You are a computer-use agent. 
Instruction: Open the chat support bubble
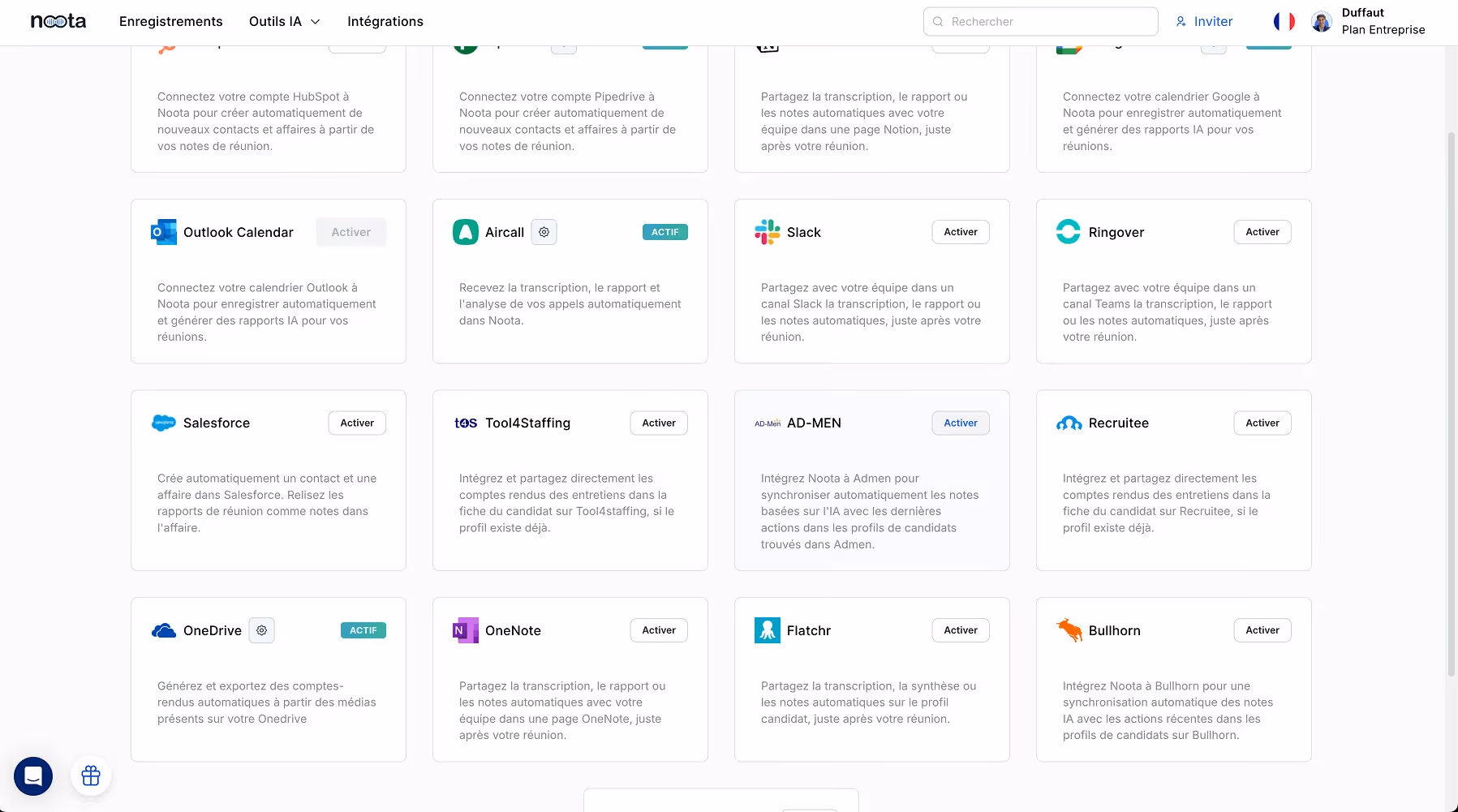(x=32, y=775)
